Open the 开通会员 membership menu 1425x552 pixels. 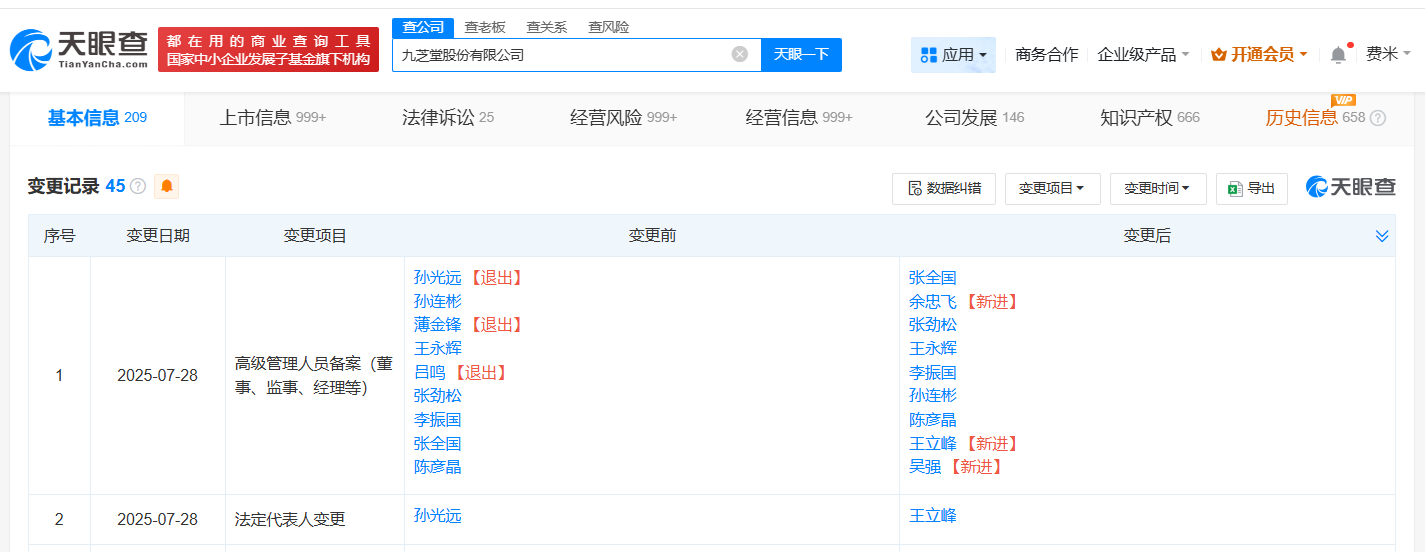(x=1259, y=55)
